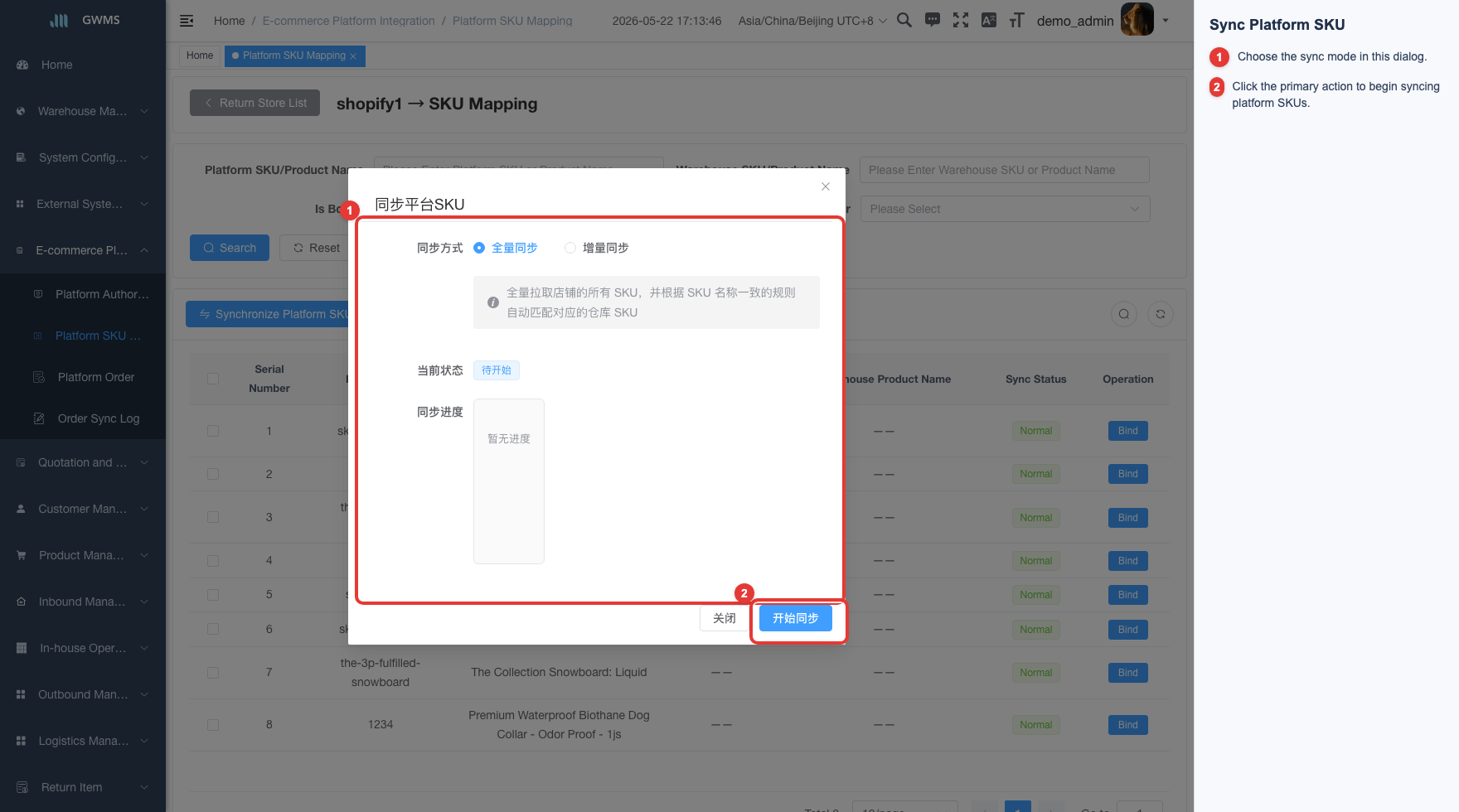Expand the Quotation sidebar menu

click(83, 462)
